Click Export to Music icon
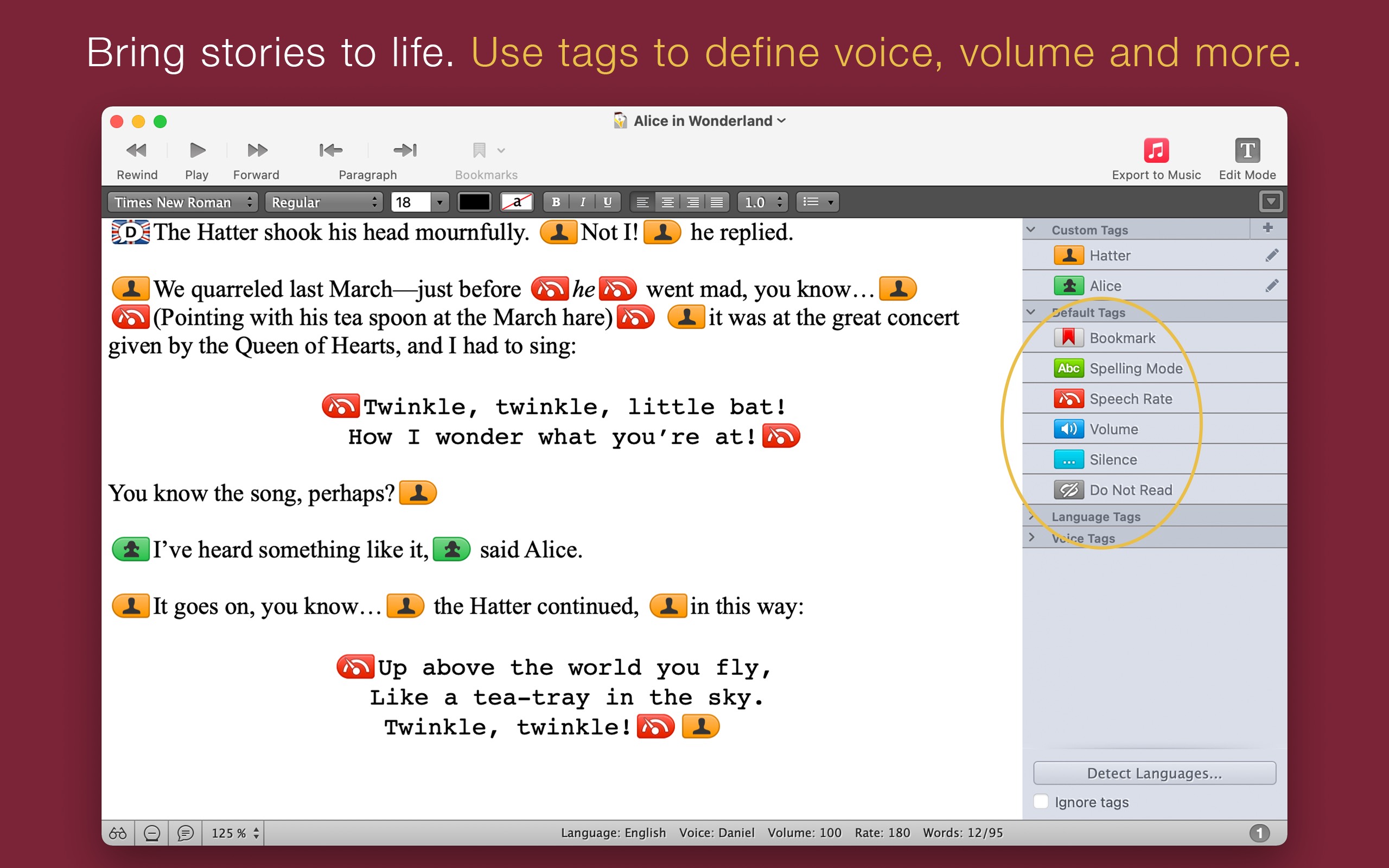Viewport: 1389px width, 868px height. pyautogui.click(x=1156, y=151)
